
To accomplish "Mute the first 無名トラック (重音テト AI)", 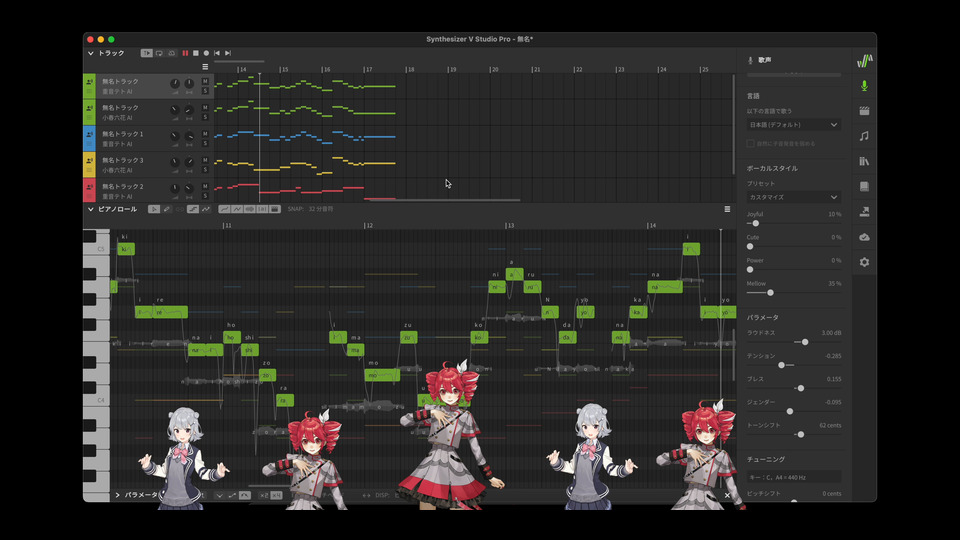I will point(205,81).
